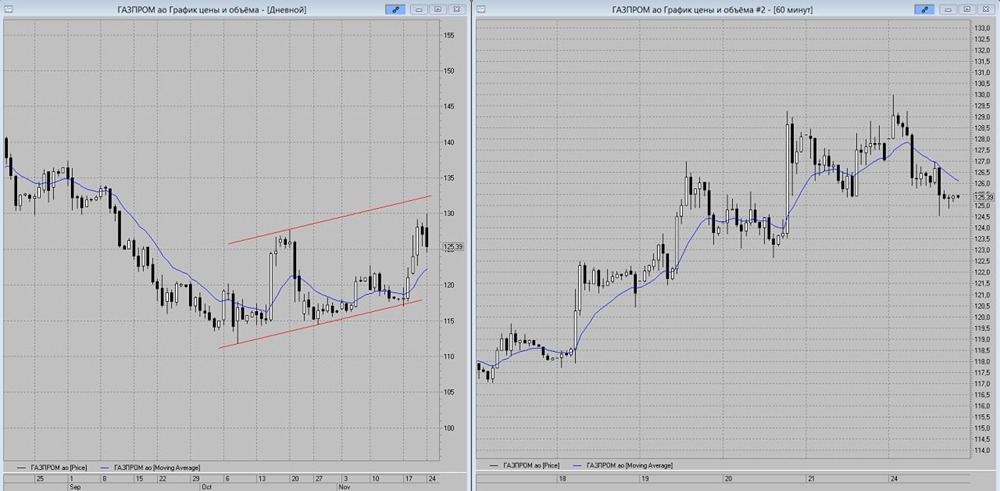Close the daily ГАЗПРОМ chart window
This screenshot has height=491, width=1000.
pyautogui.click(x=457, y=10)
